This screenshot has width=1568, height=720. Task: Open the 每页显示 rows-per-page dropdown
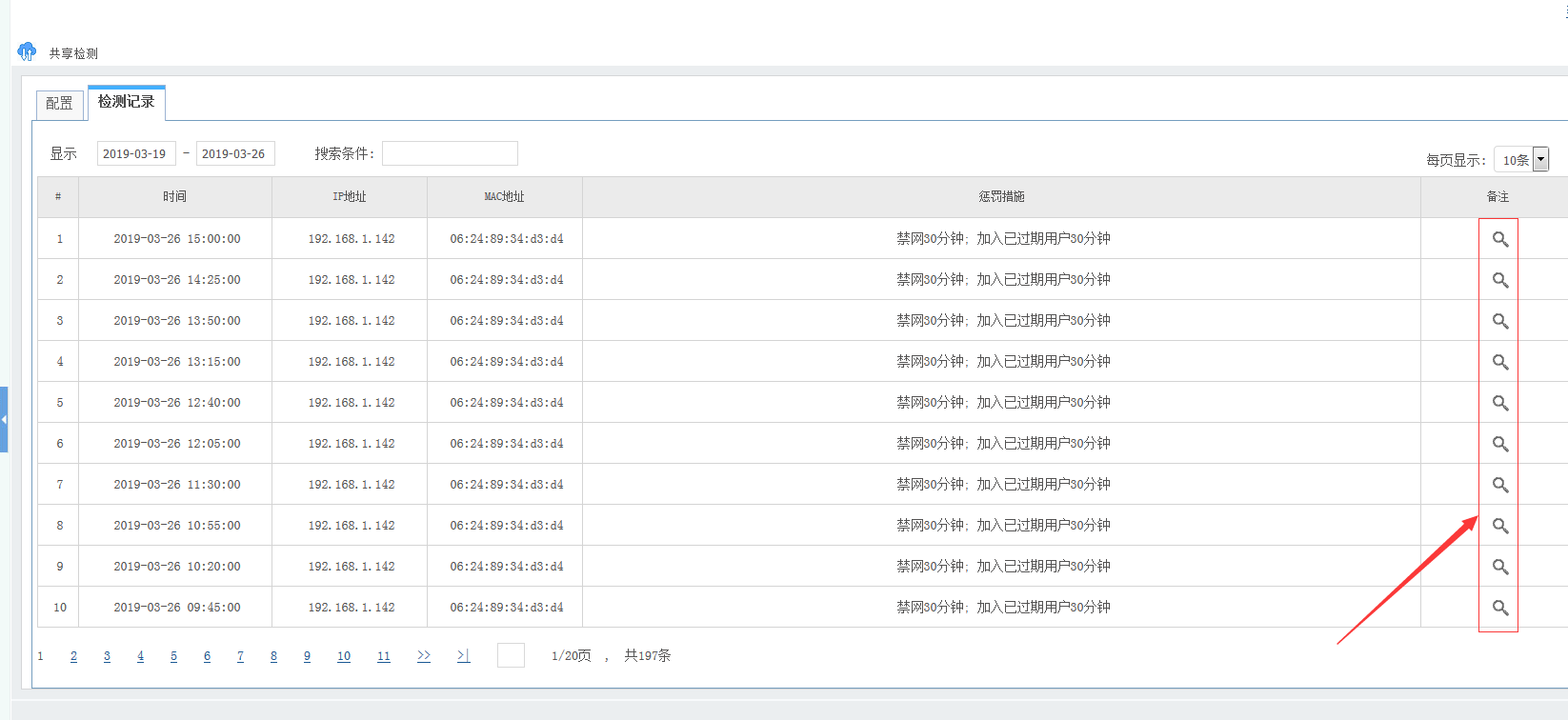1540,160
